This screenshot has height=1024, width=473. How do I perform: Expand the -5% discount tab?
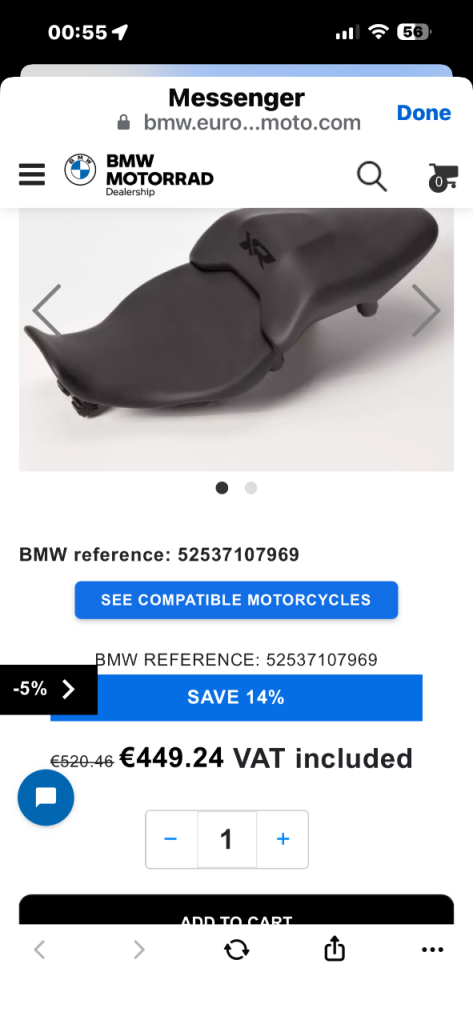coord(48,689)
